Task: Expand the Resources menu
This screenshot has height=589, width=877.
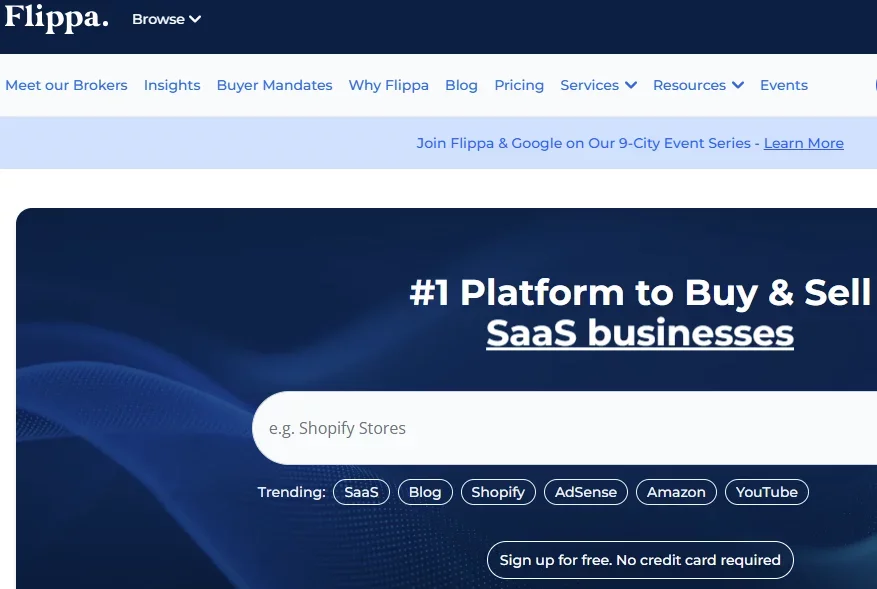Action: tap(697, 85)
